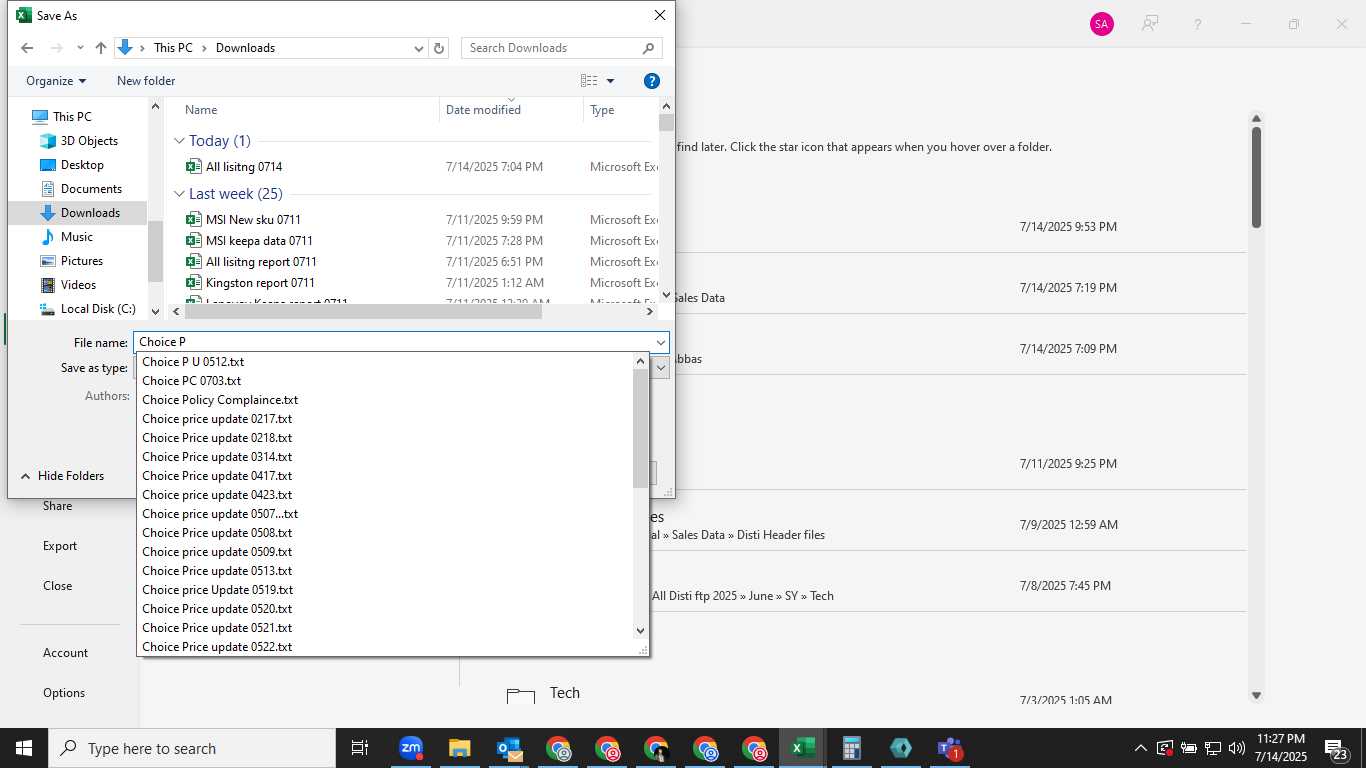This screenshot has height=768, width=1366.
Task: Open the Organize dropdown menu
Action: click(x=56, y=81)
